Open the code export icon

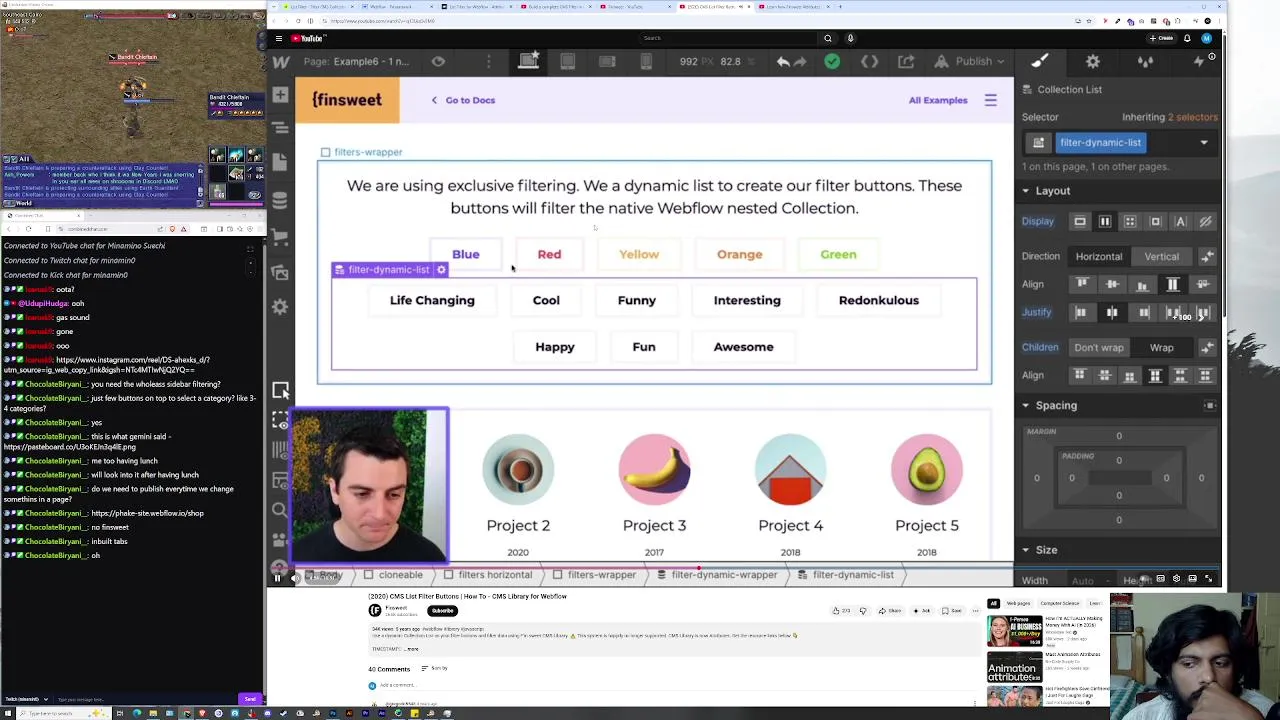(869, 62)
